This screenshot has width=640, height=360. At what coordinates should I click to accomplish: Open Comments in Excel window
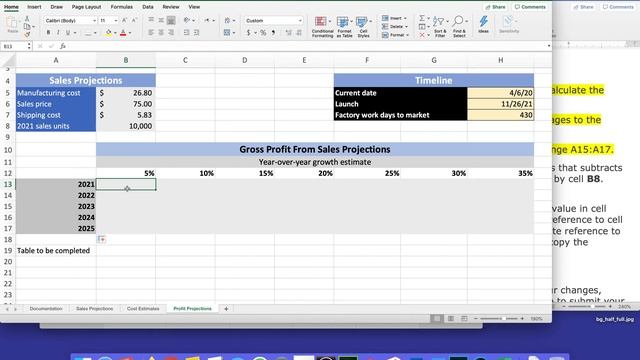coord(530,7)
